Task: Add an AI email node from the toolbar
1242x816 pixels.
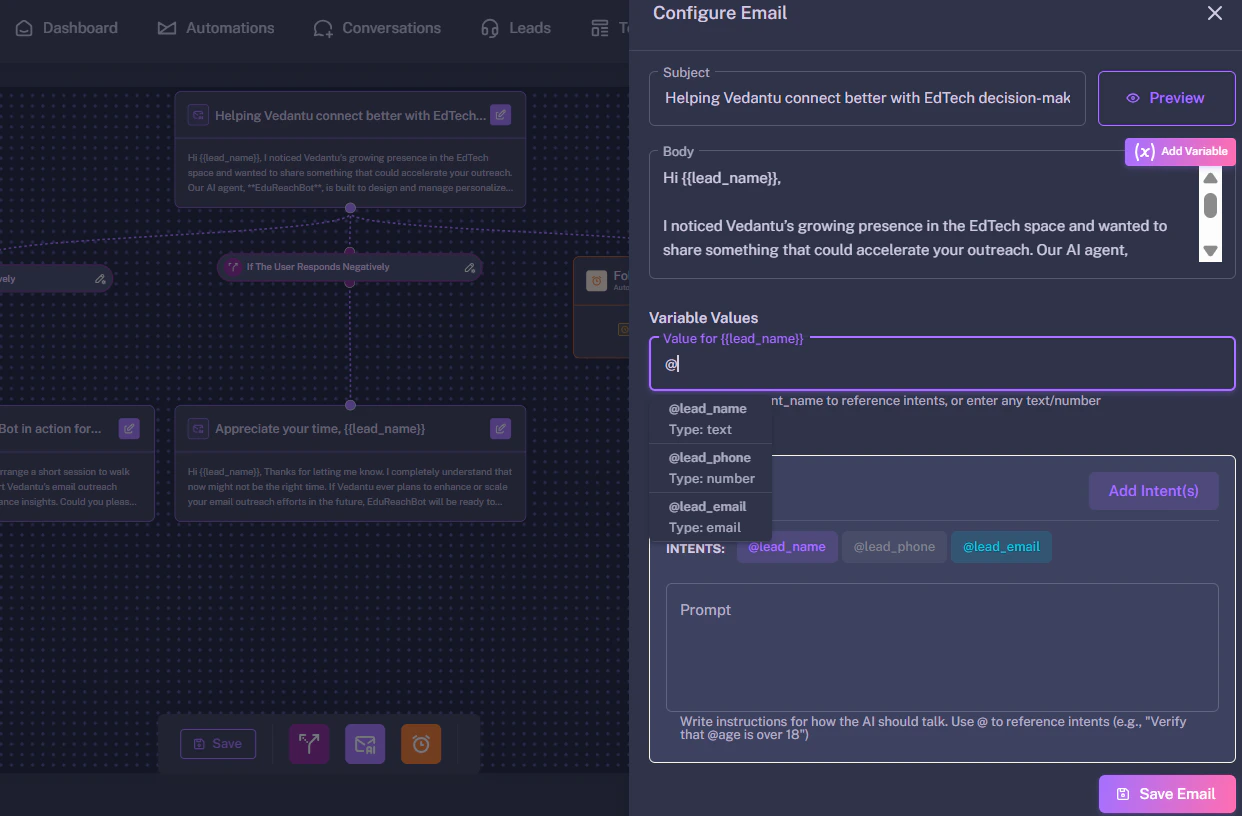Action: pyautogui.click(x=365, y=743)
